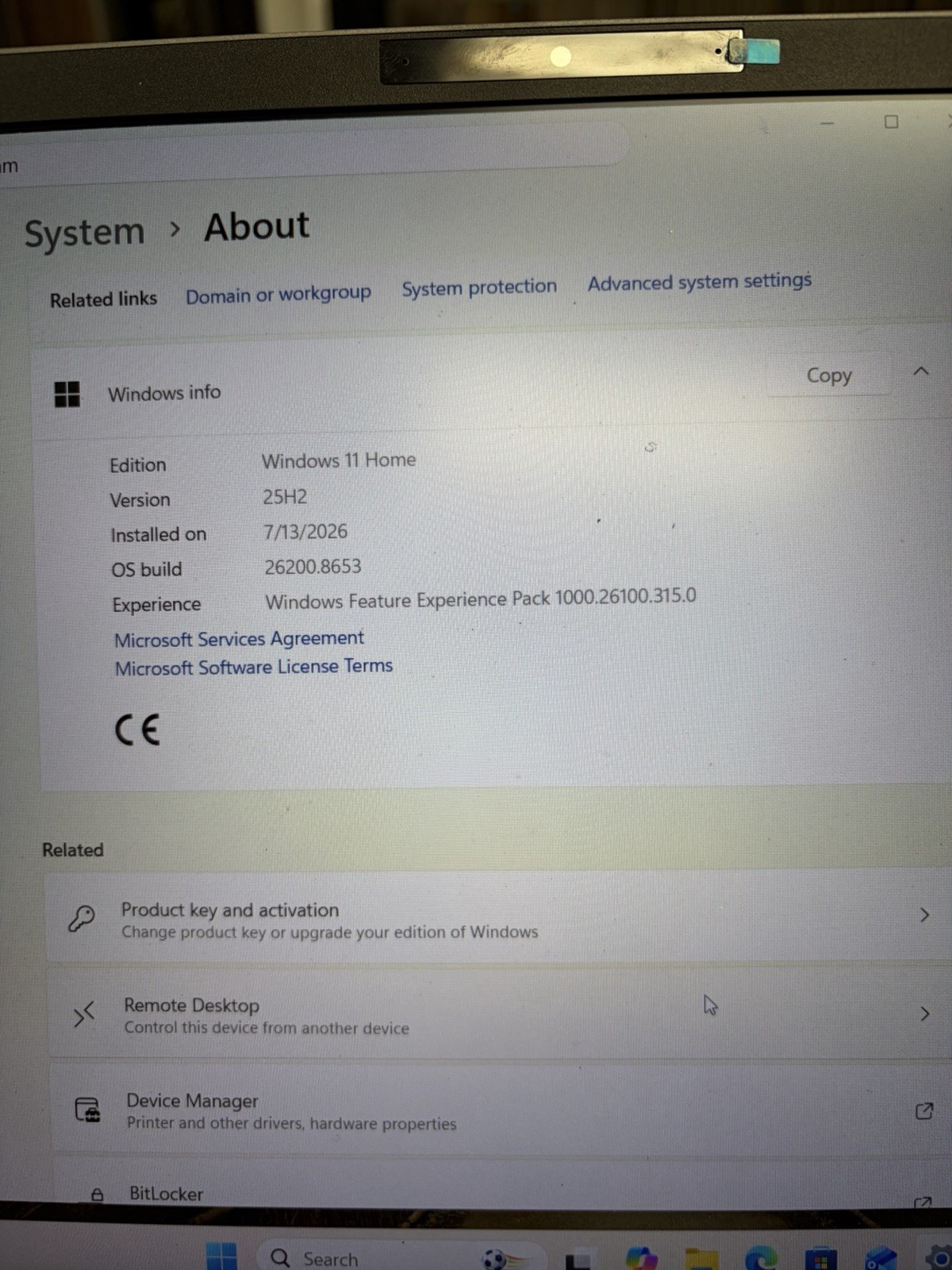
Task: Click the 'Edition' label
Action: pos(138,465)
